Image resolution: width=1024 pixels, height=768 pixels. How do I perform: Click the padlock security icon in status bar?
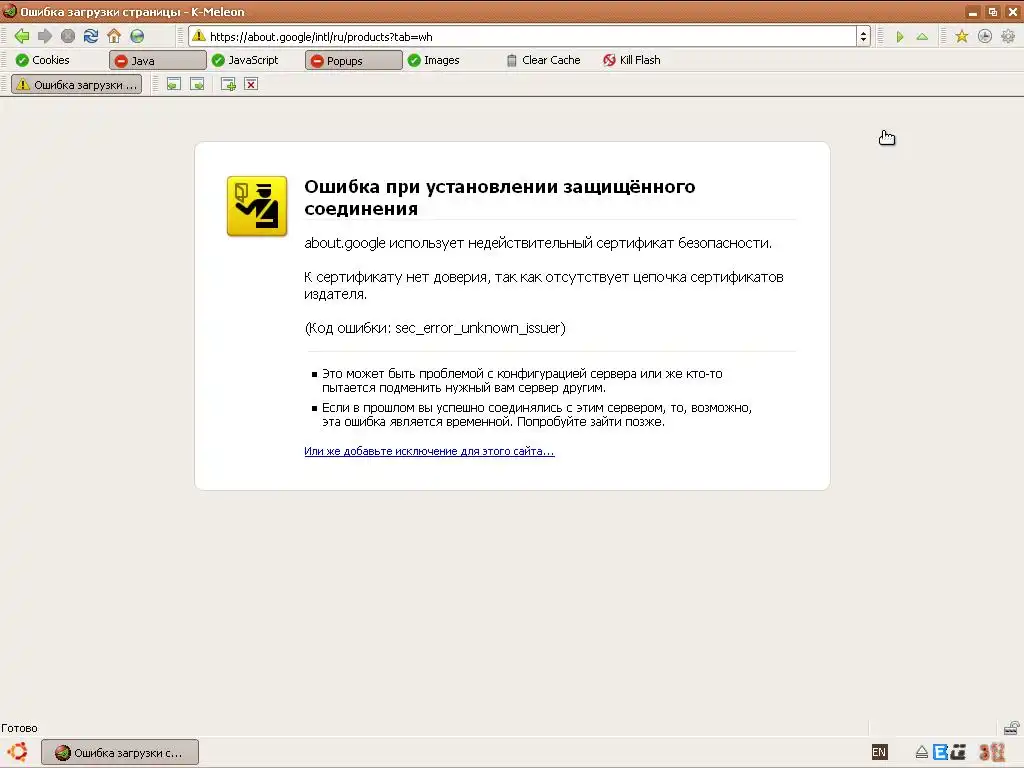coord(1012,728)
